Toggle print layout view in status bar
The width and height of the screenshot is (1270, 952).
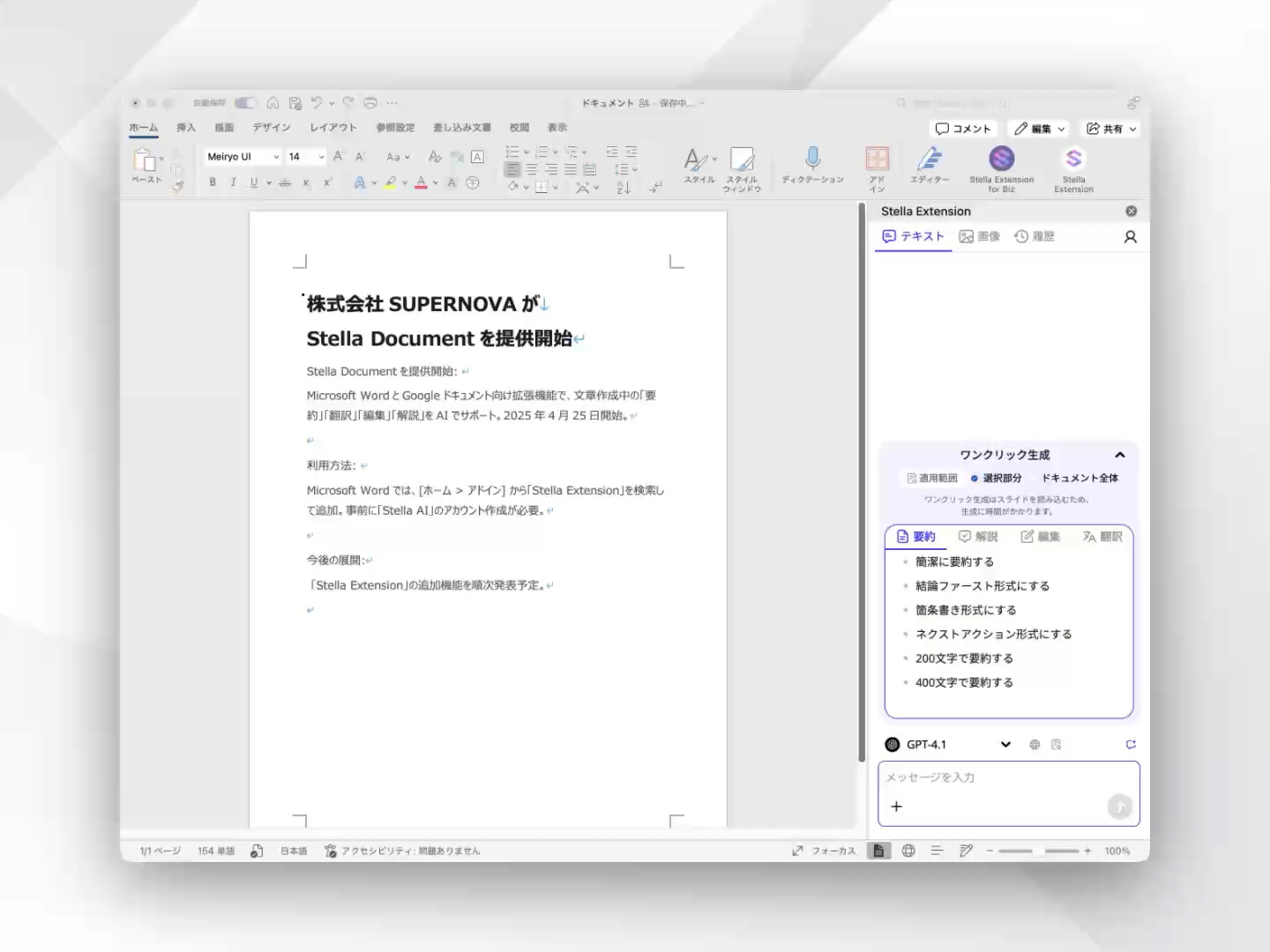[x=878, y=851]
